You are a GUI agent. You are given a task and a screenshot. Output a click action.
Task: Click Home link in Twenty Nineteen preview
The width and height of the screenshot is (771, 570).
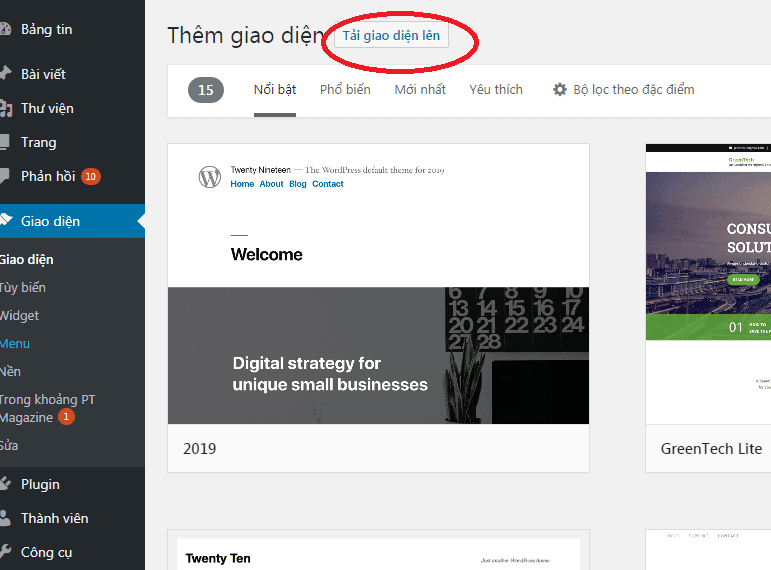[x=242, y=184]
